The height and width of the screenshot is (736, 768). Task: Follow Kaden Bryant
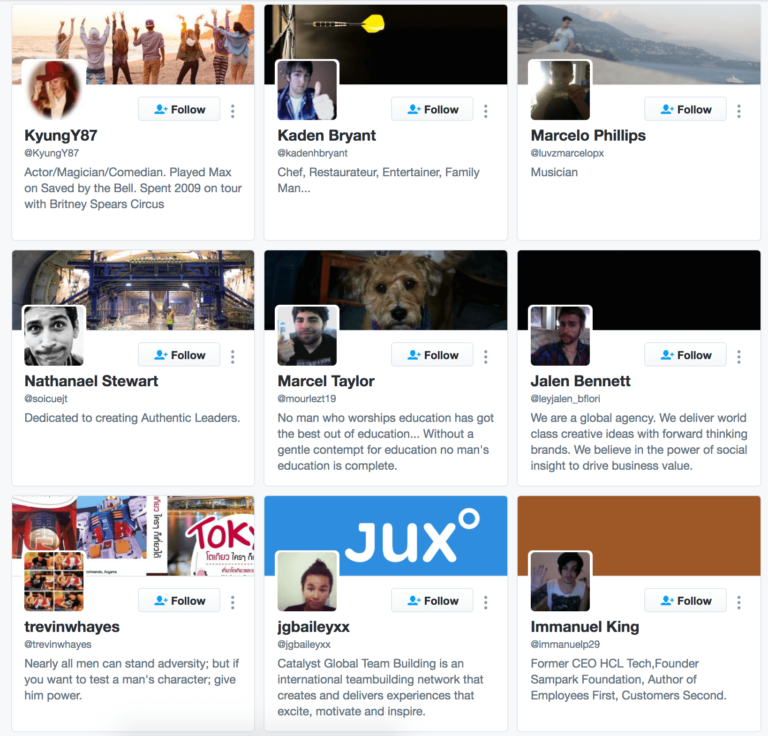[432, 109]
